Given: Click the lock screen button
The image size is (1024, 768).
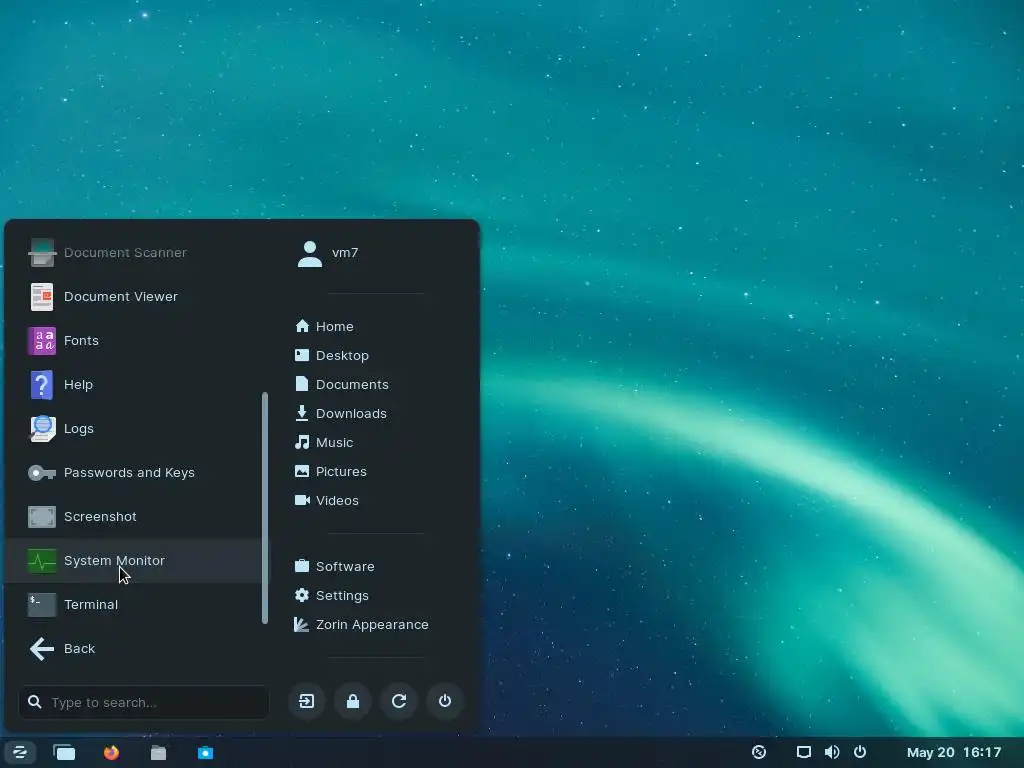Looking at the screenshot, I should point(353,701).
